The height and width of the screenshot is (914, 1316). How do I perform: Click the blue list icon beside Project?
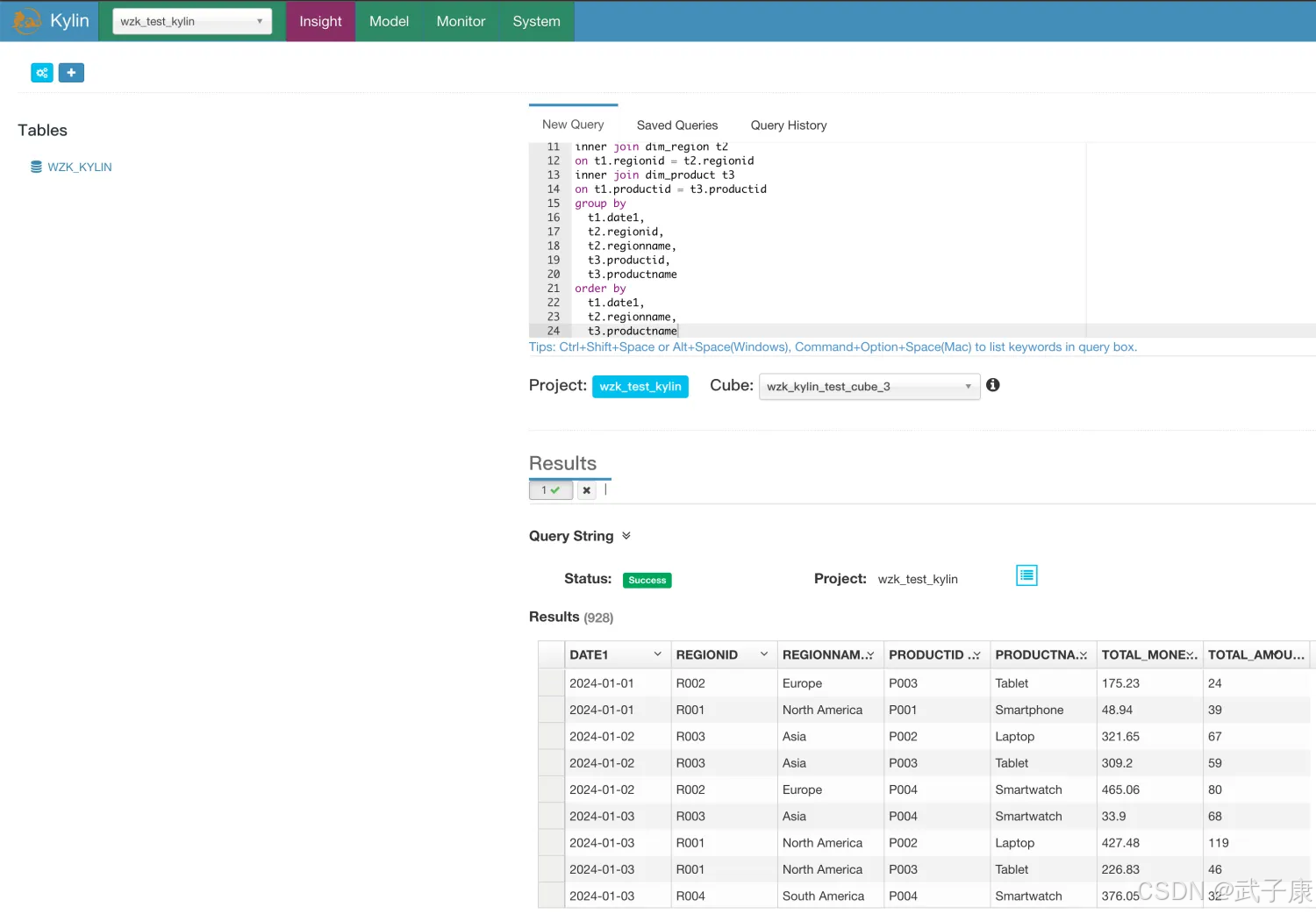point(1026,575)
